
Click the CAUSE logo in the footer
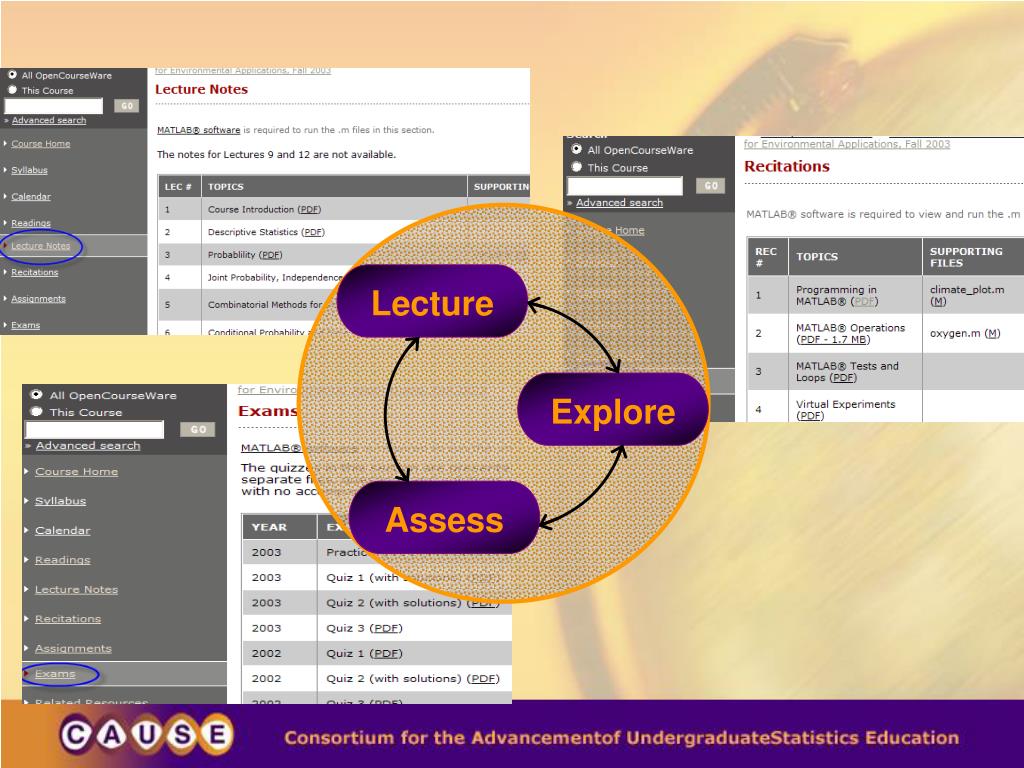(148, 735)
